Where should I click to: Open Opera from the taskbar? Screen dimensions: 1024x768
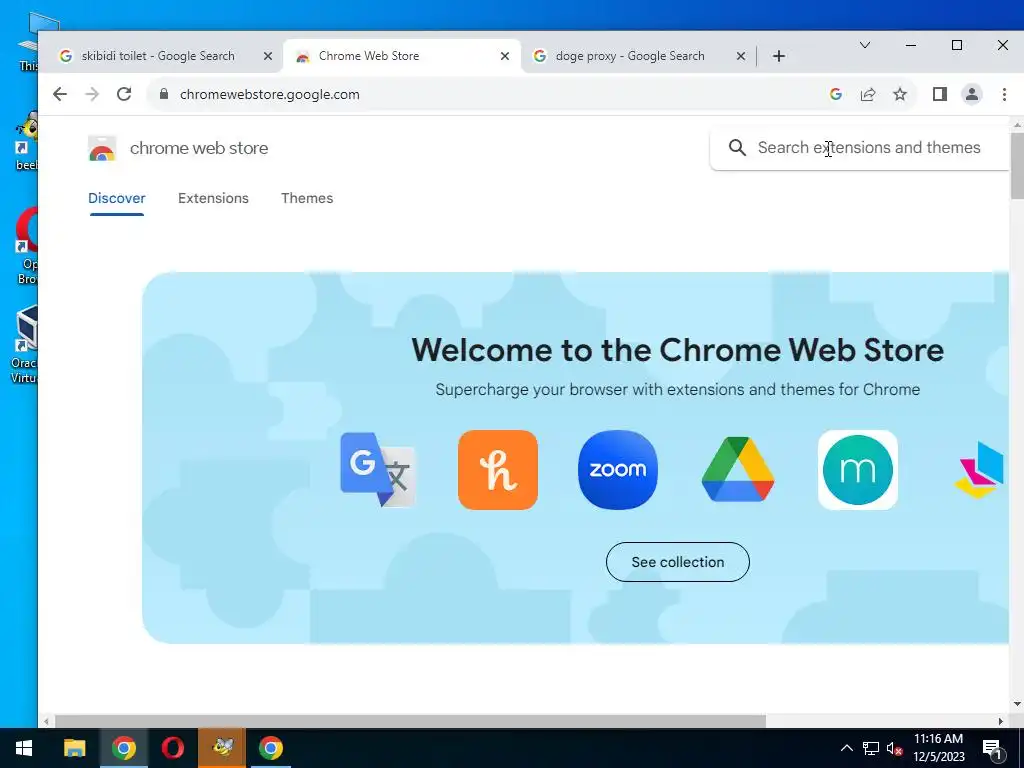point(172,748)
